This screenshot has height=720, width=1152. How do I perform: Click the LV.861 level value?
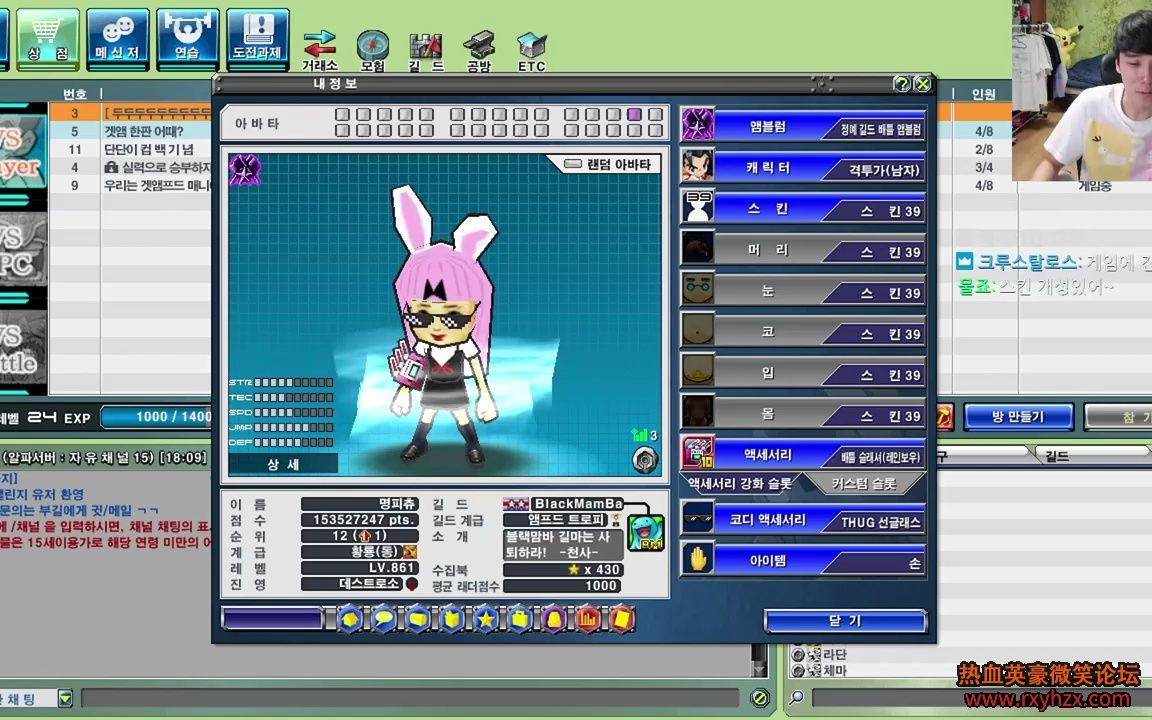point(359,568)
